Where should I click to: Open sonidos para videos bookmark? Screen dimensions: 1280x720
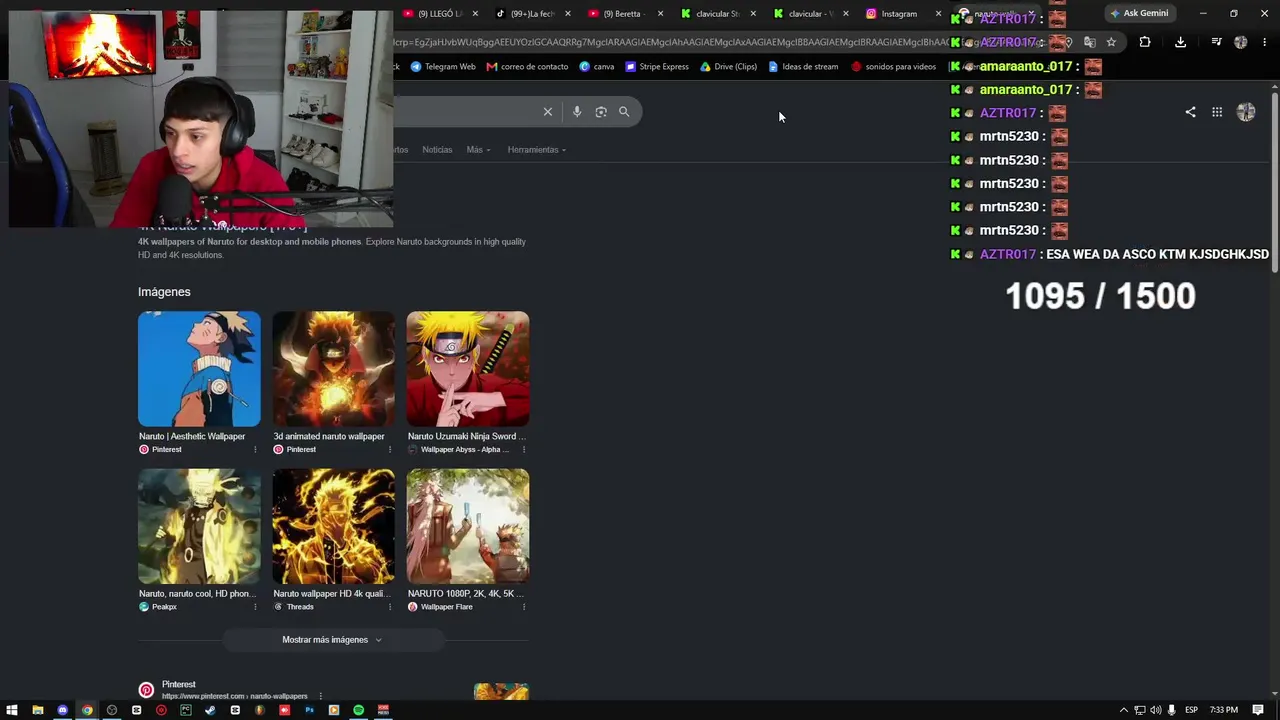pyautogui.click(x=894, y=67)
